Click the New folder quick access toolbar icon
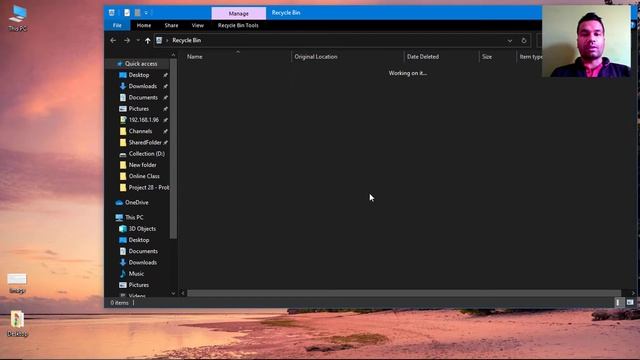Screen dimensions: 640x360 click(x=138, y=13)
